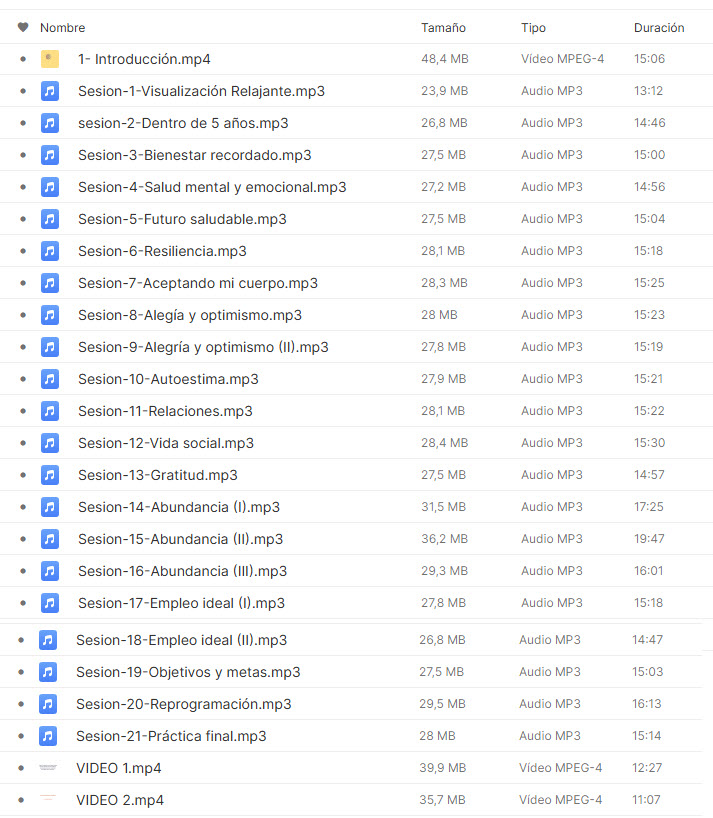Select file name Sesion-18-Empleo ideal (II).mp3

[x=182, y=640]
